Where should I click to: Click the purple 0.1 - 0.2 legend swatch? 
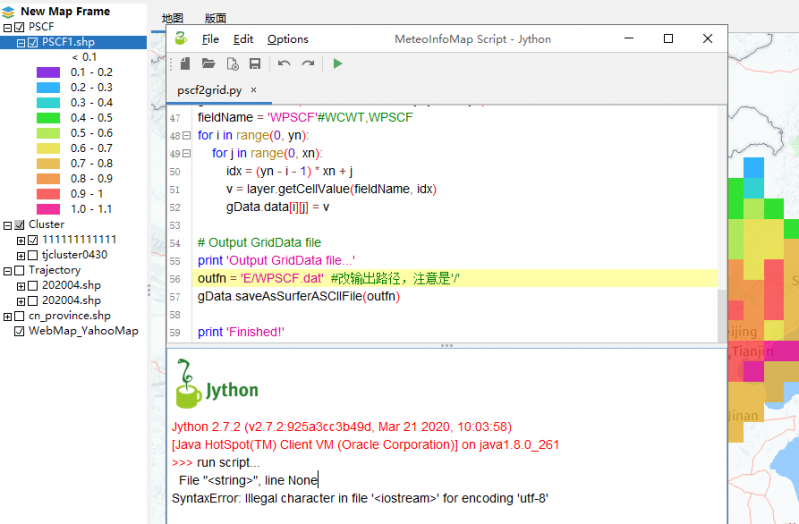point(48,73)
